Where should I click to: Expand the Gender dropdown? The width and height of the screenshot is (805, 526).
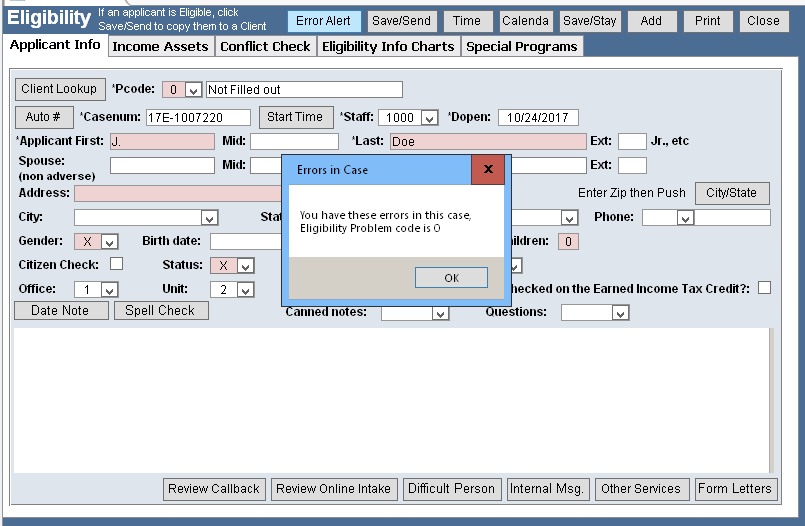[109, 241]
